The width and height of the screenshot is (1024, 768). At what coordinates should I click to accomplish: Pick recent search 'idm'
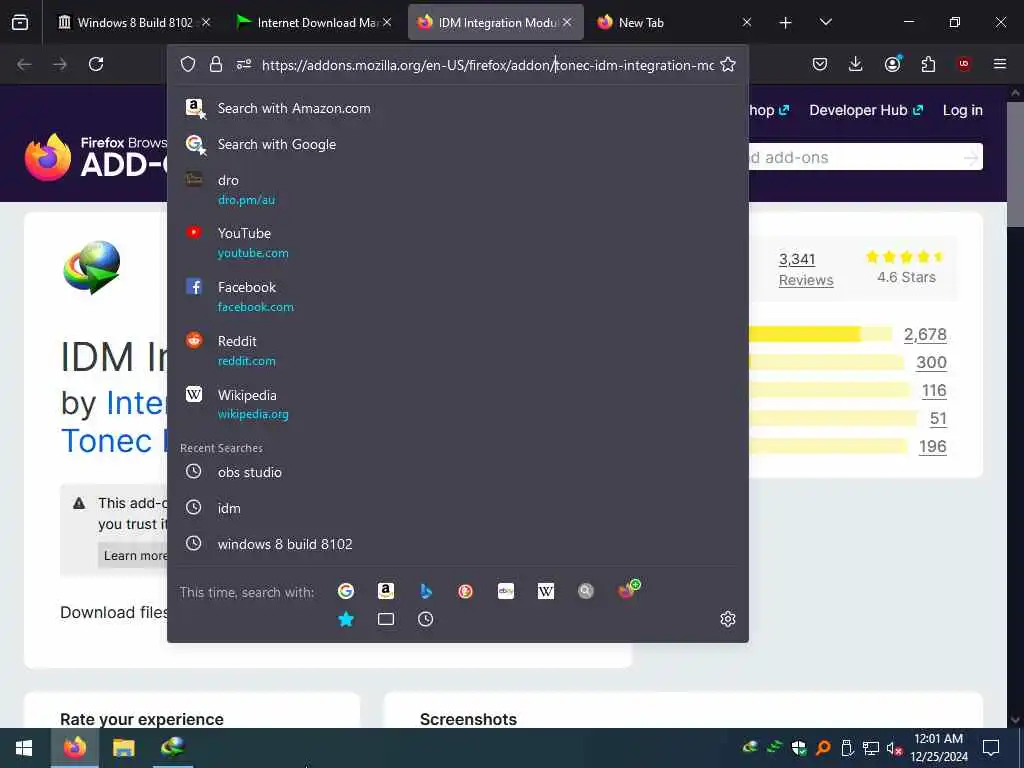click(458, 508)
